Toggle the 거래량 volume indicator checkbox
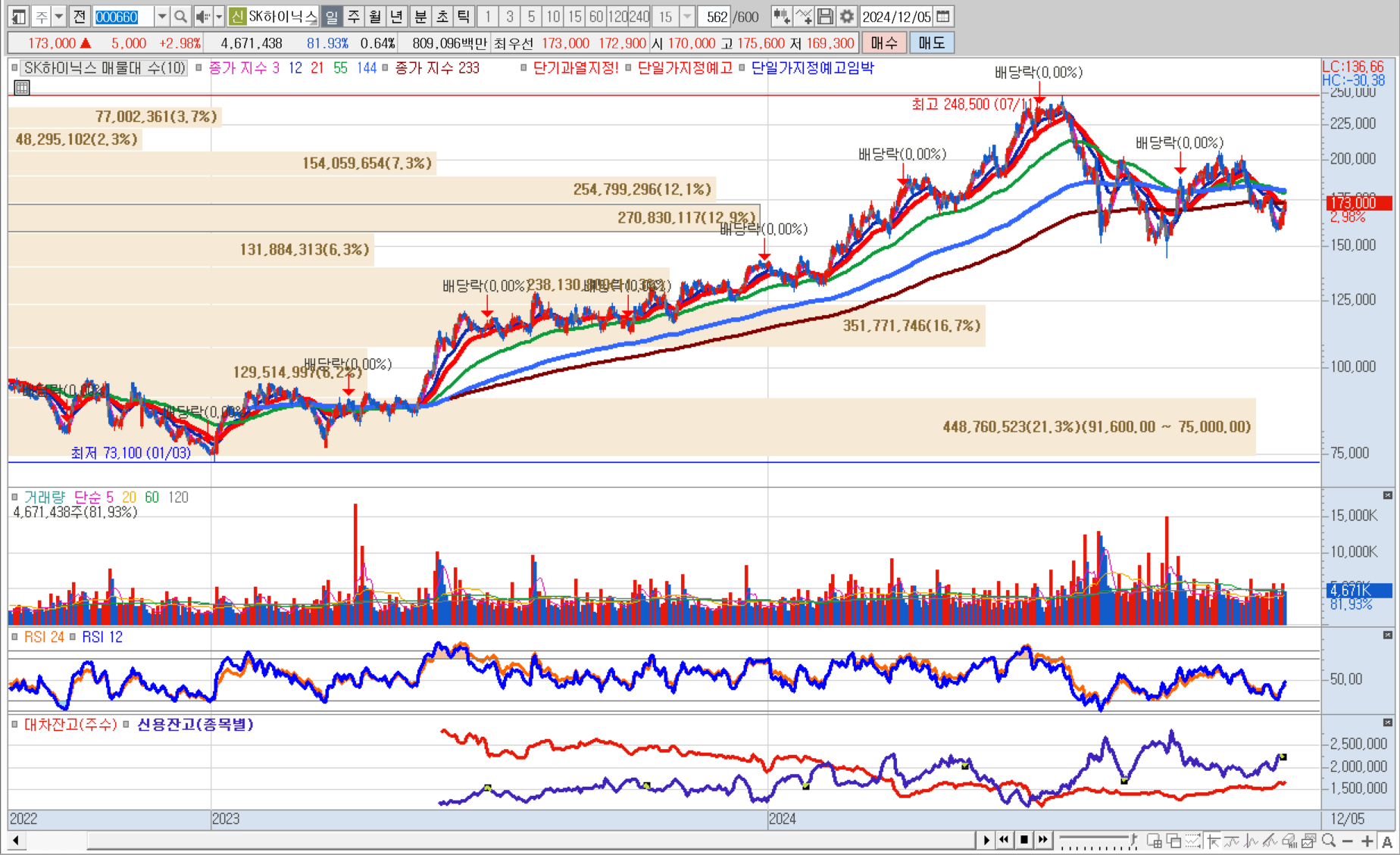 point(14,498)
